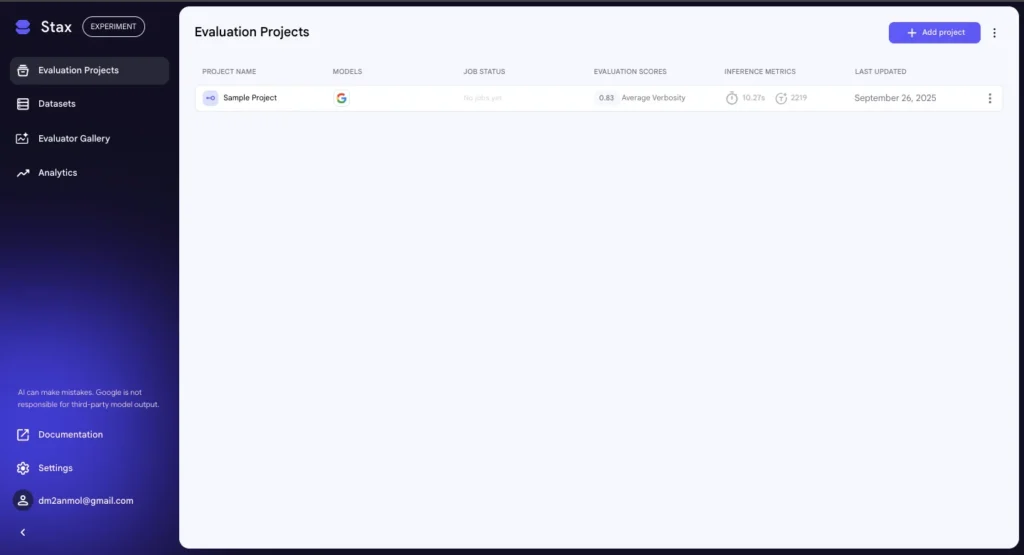Image resolution: width=1024 pixels, height=555 pixels.
Task: Click the Analytics trend icon
Action: (23, 173)
